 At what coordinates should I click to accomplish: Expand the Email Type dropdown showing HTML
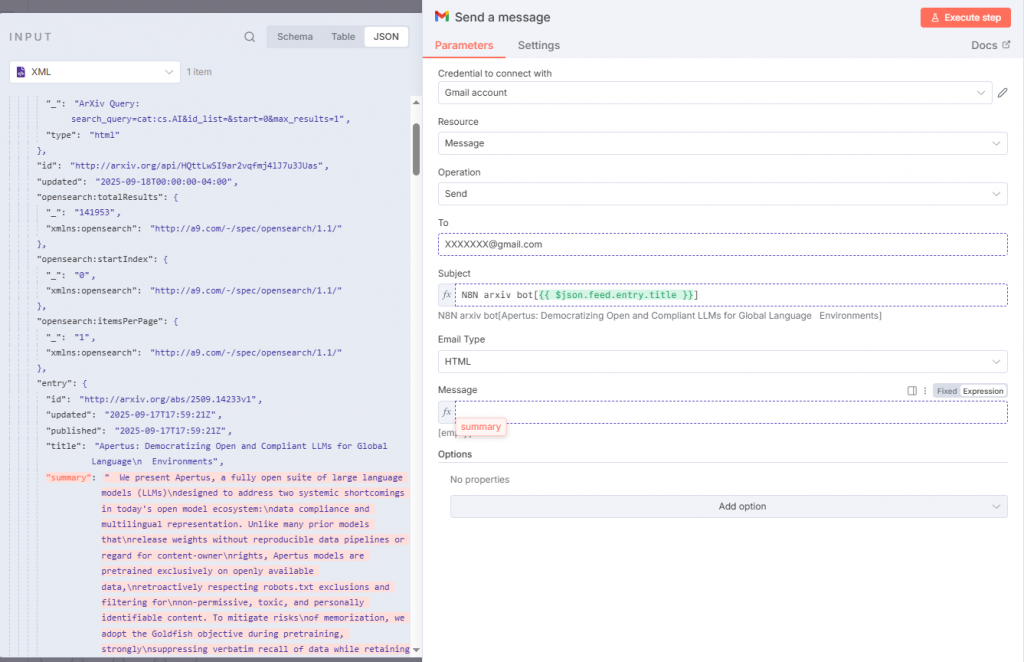(722, 361)
